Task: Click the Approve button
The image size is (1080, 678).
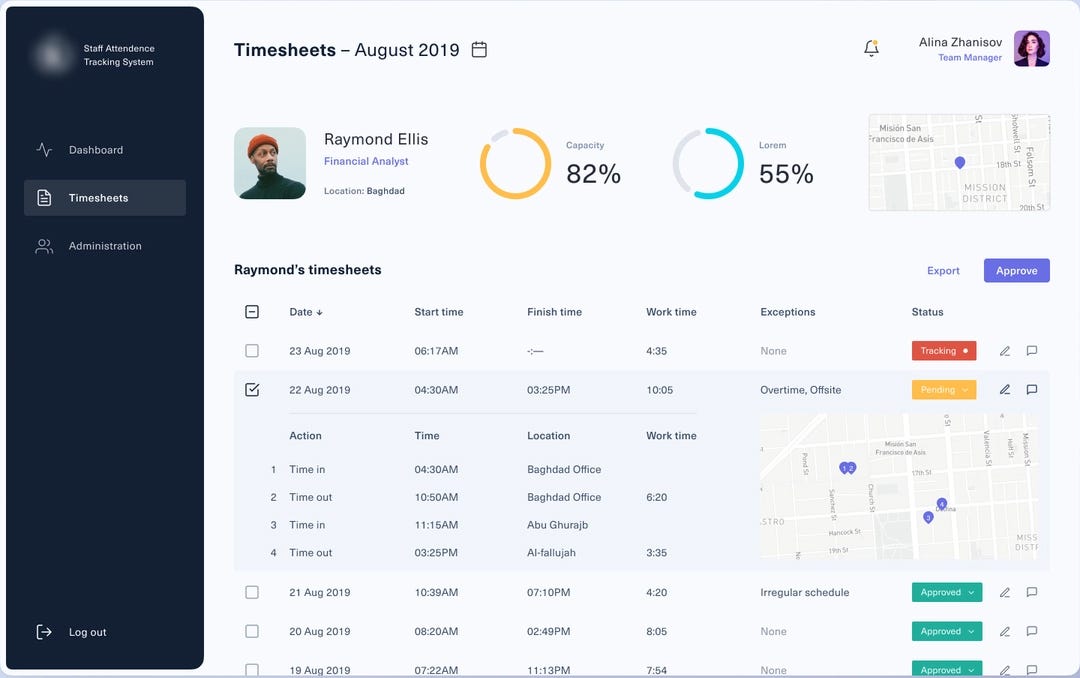Action: click(1016, 270)
